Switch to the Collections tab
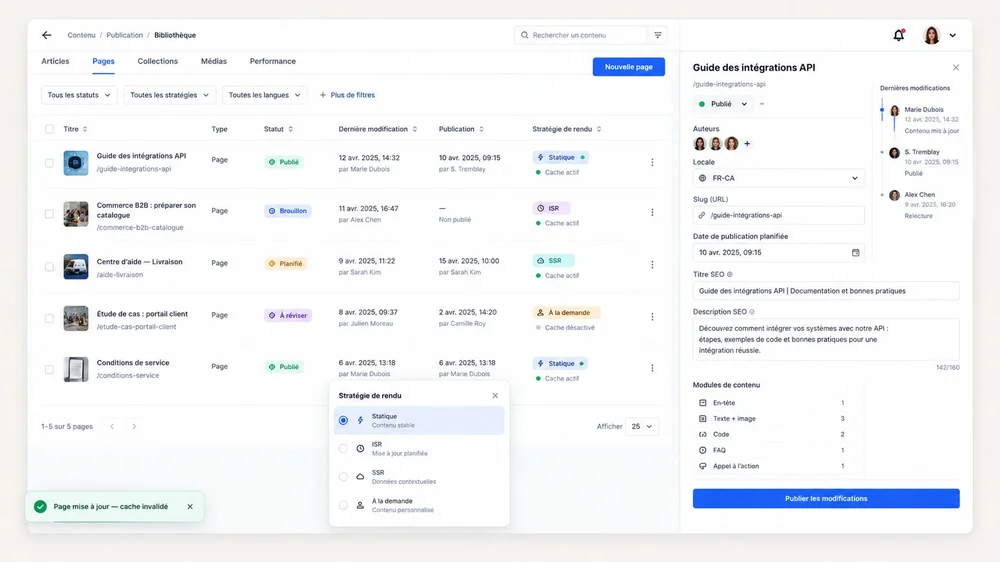Viewport: 1000px width, 562px height. click(158, 61)
